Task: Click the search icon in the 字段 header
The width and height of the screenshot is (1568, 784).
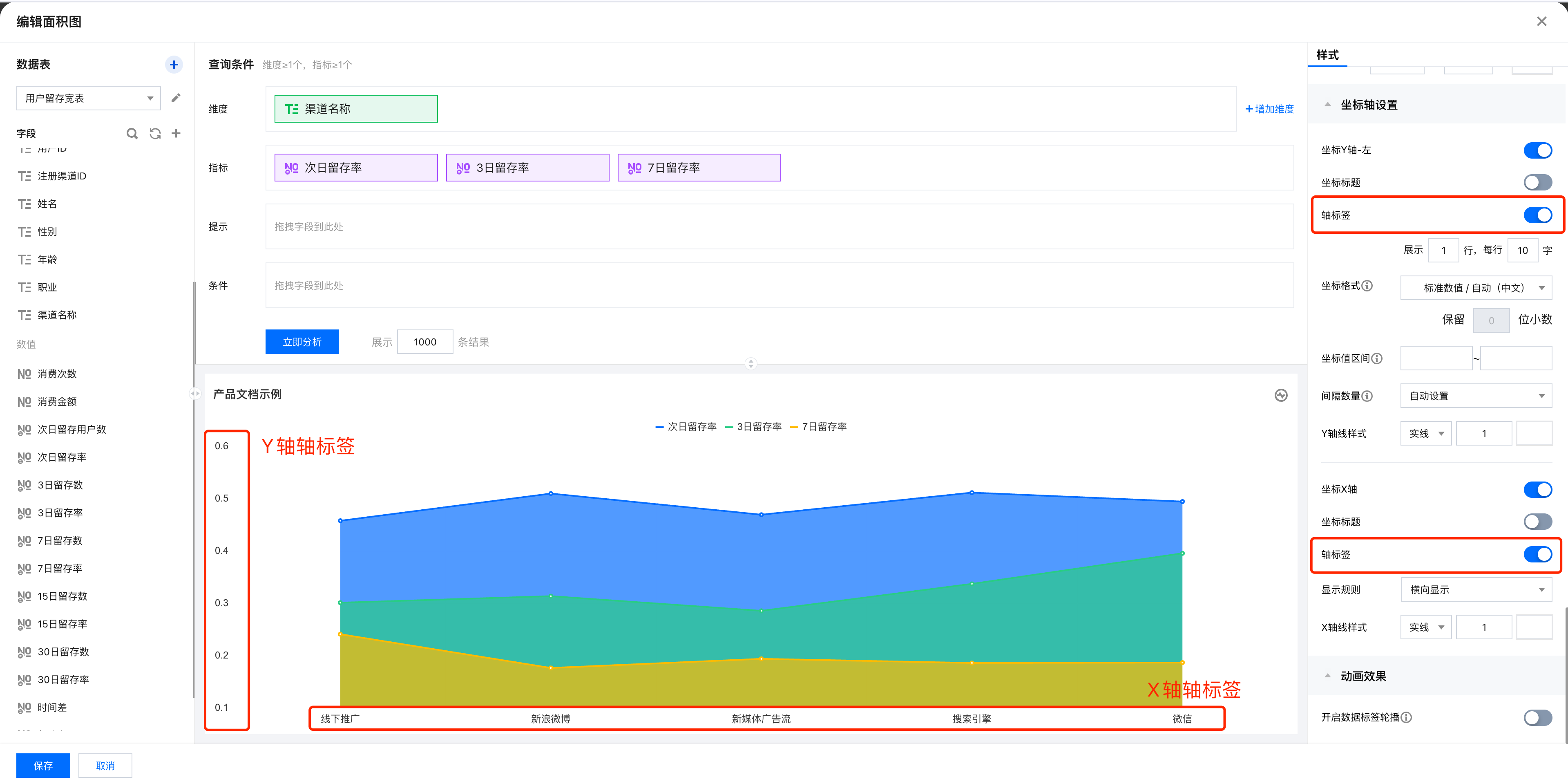Action: click(132, 133)
